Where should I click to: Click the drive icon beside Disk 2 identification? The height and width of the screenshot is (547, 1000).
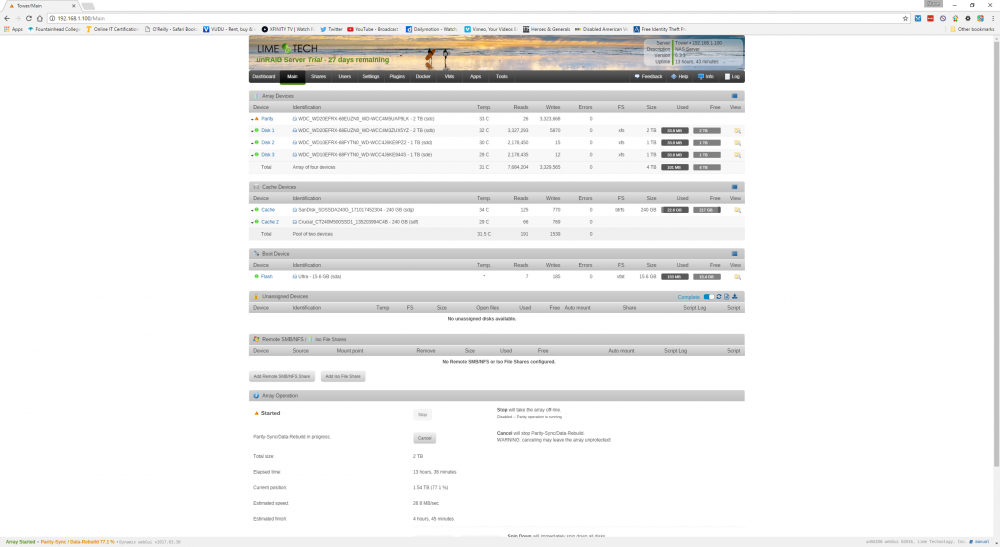click(295, 143)
